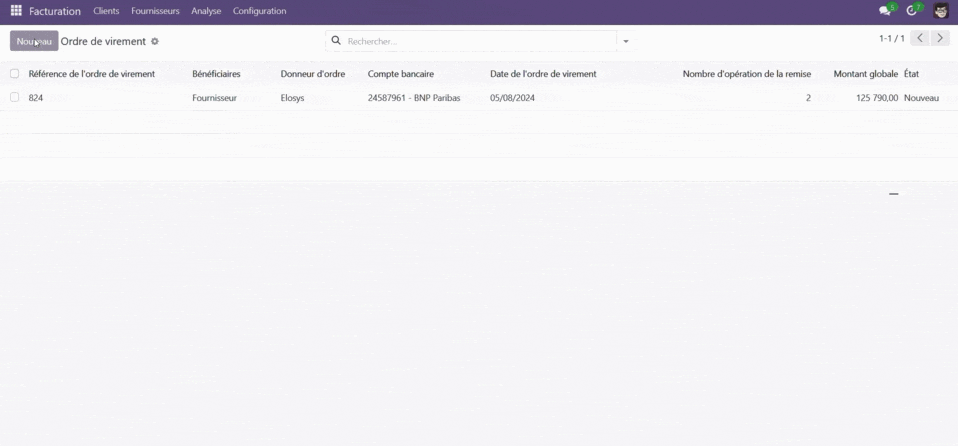Viewport: 958px width, 446px height.
Task: Sort by Montant globale column header
Action: [866, 74]
